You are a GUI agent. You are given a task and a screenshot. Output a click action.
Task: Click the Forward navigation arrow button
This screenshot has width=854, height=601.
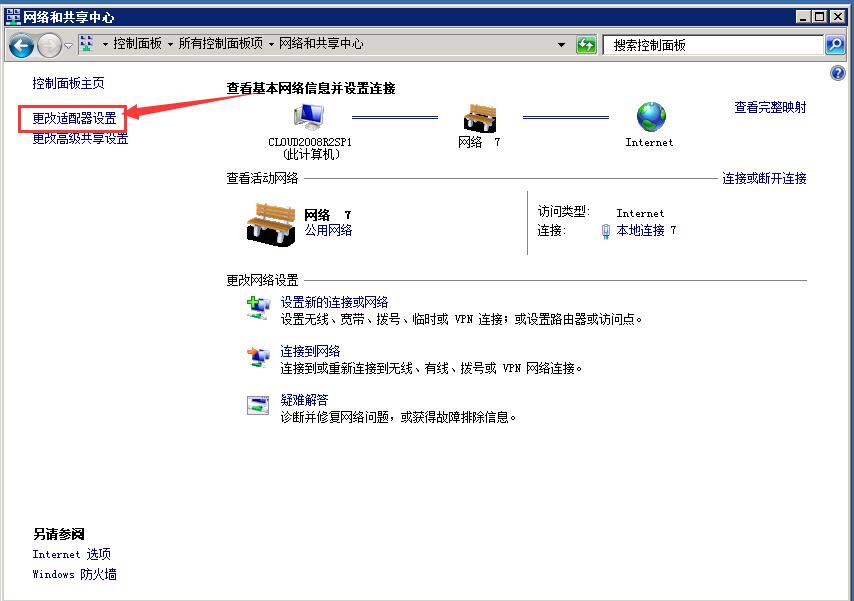click(50, 45)
